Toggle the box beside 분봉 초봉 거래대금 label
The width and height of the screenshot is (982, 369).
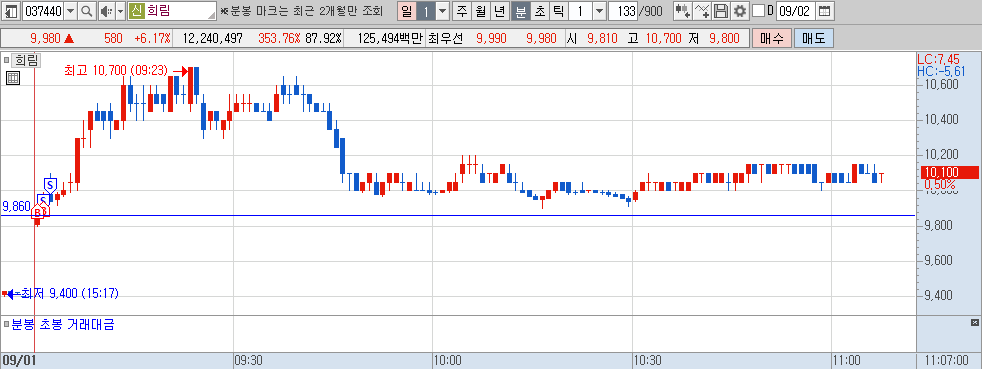(6, 325)
